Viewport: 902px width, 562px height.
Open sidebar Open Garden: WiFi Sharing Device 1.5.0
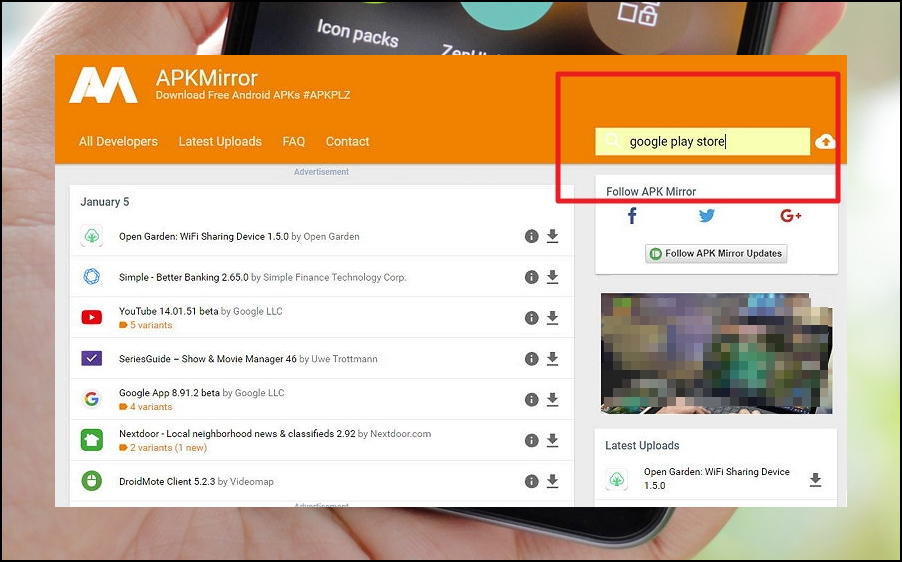tap(717, 479)
